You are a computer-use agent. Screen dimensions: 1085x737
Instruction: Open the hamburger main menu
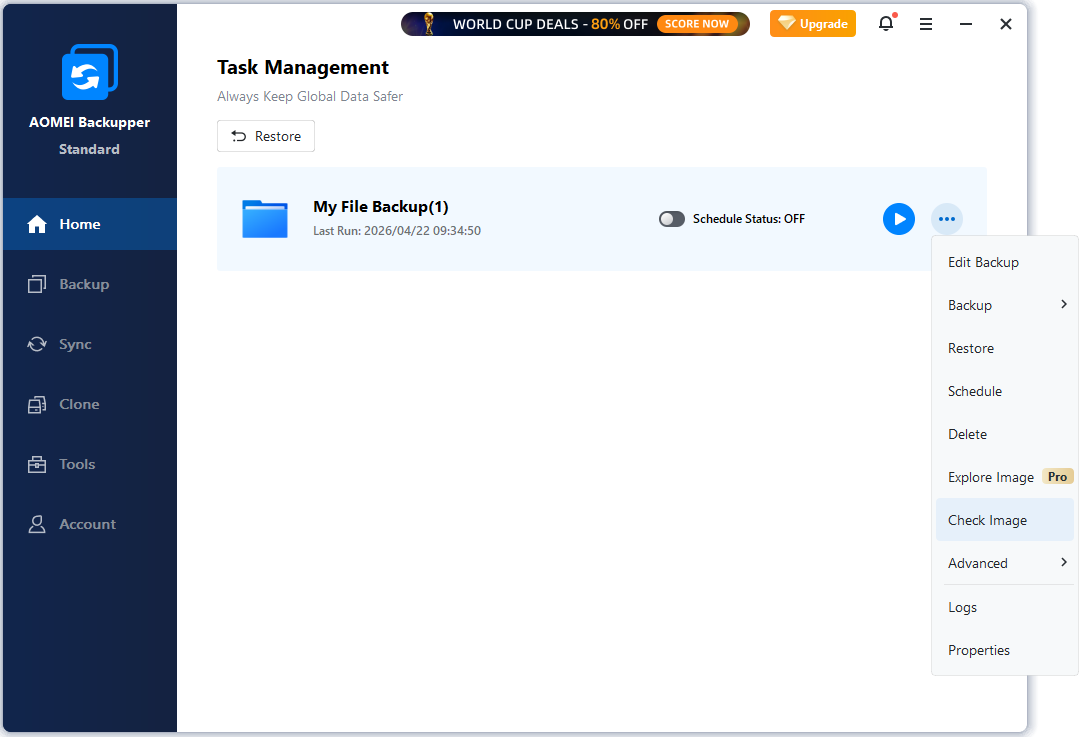pos(926,24)
